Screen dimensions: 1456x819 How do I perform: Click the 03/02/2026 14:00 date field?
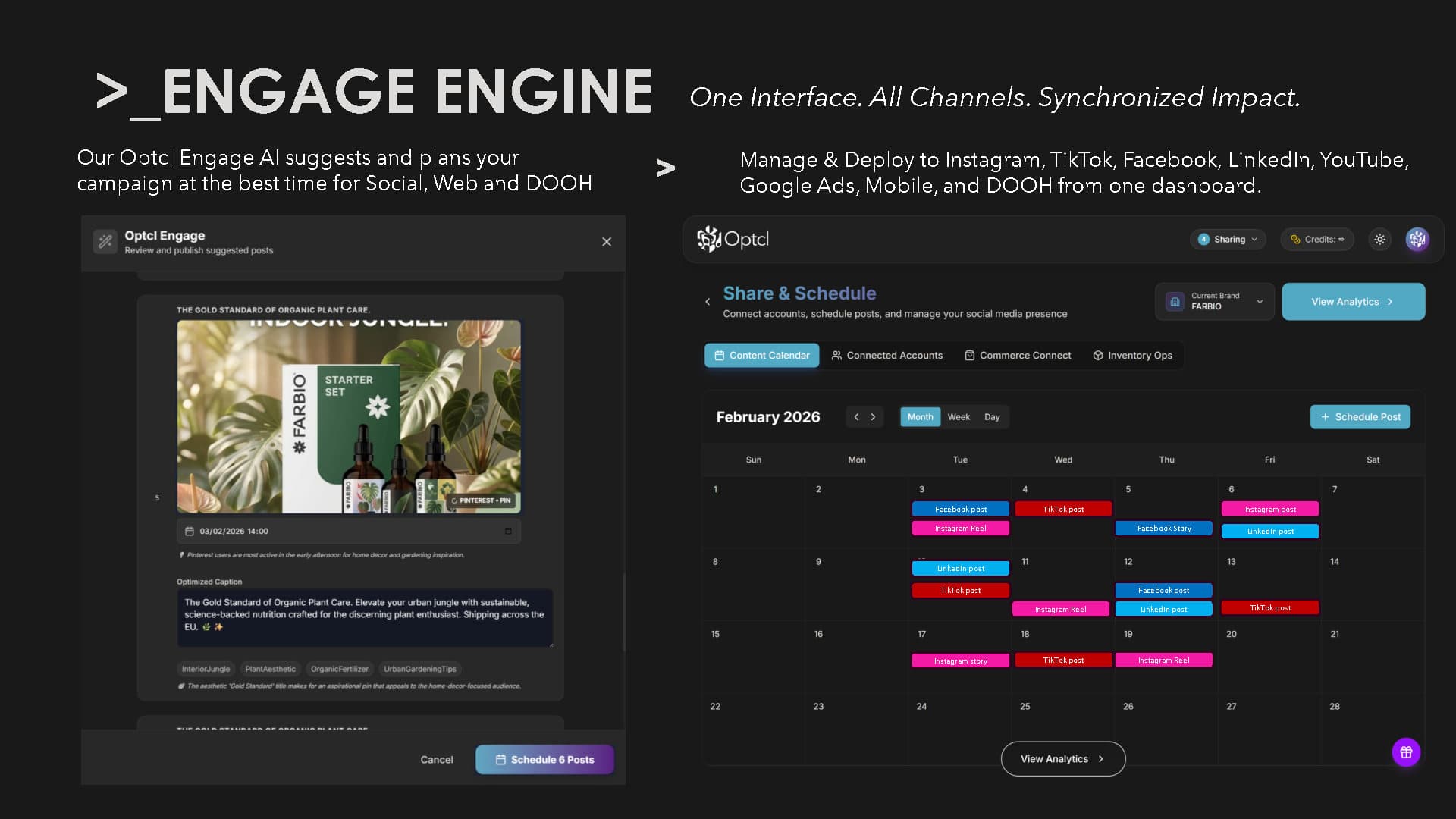pyautogui.click(x=349, y=531)
